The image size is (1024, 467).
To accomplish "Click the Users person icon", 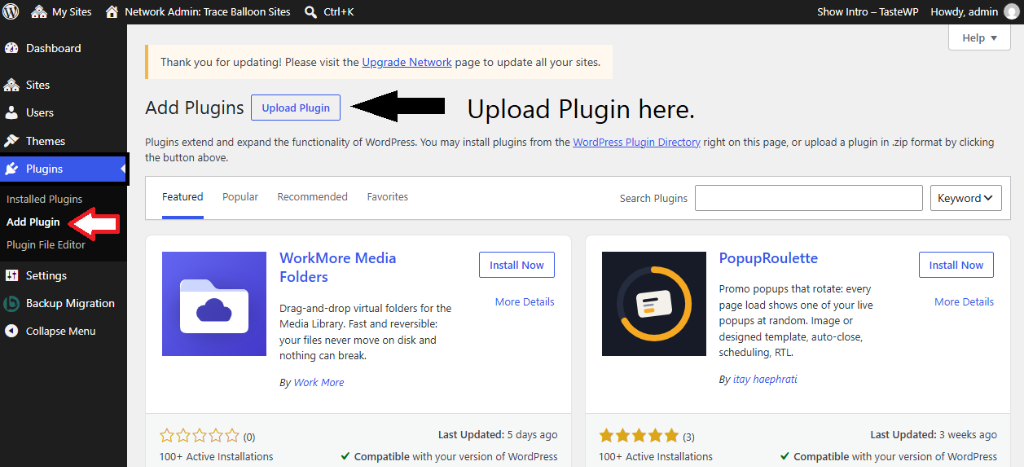I will coord(11,112).
